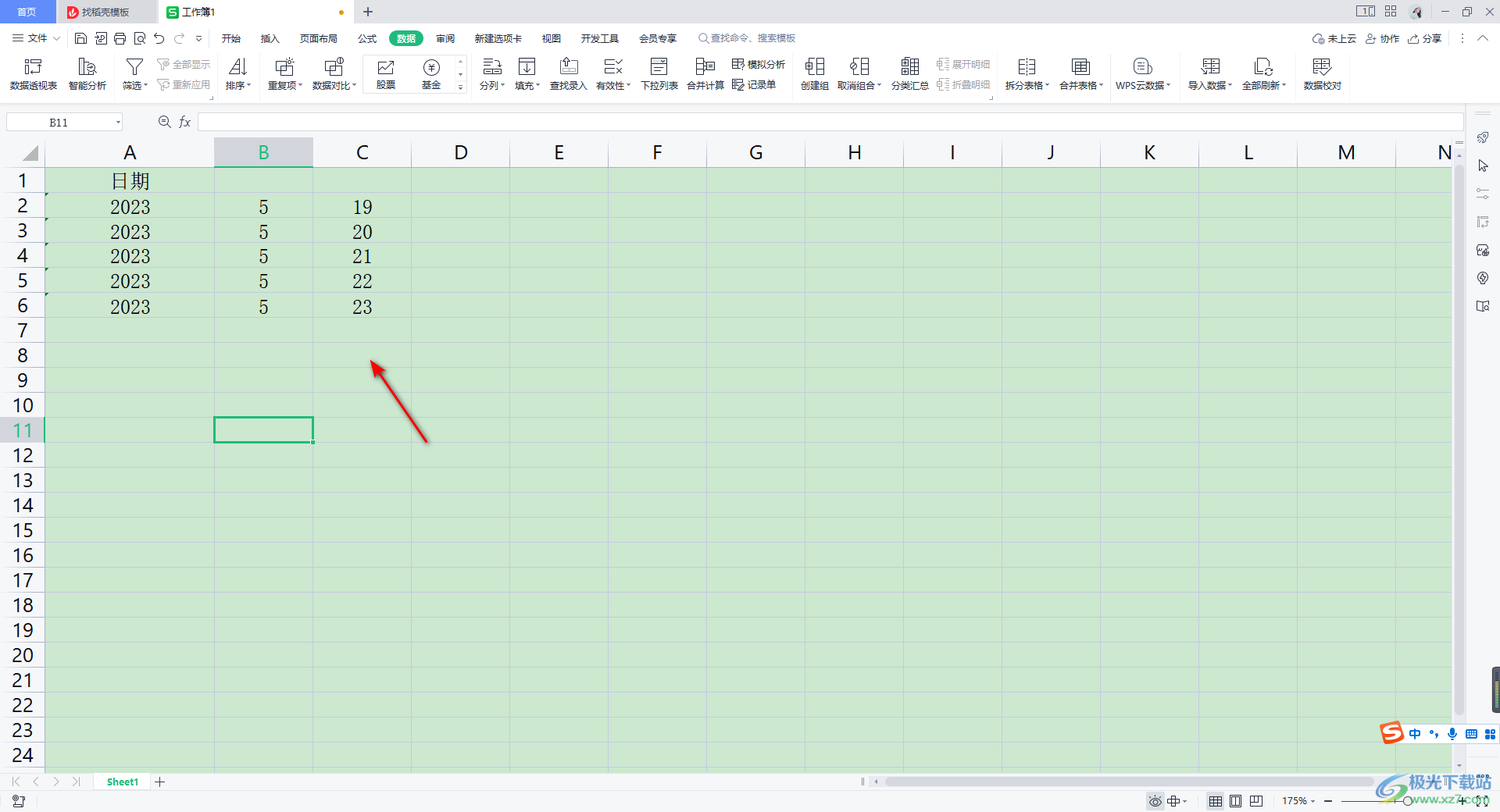Click the 协作 collaborate button
The width and height of the screenshot is (1500, 812).
(x=1382, y=38)
